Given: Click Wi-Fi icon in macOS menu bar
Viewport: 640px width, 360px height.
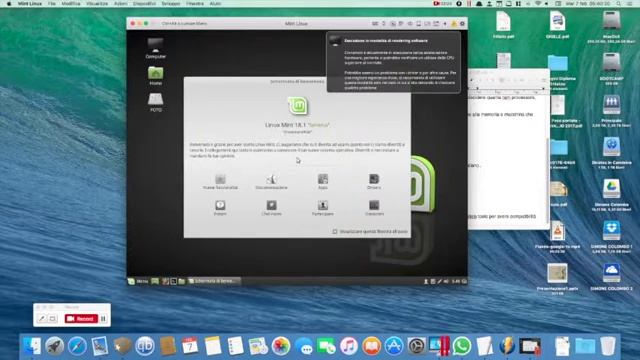Looking at the screenshot, I should coord(538,4).
